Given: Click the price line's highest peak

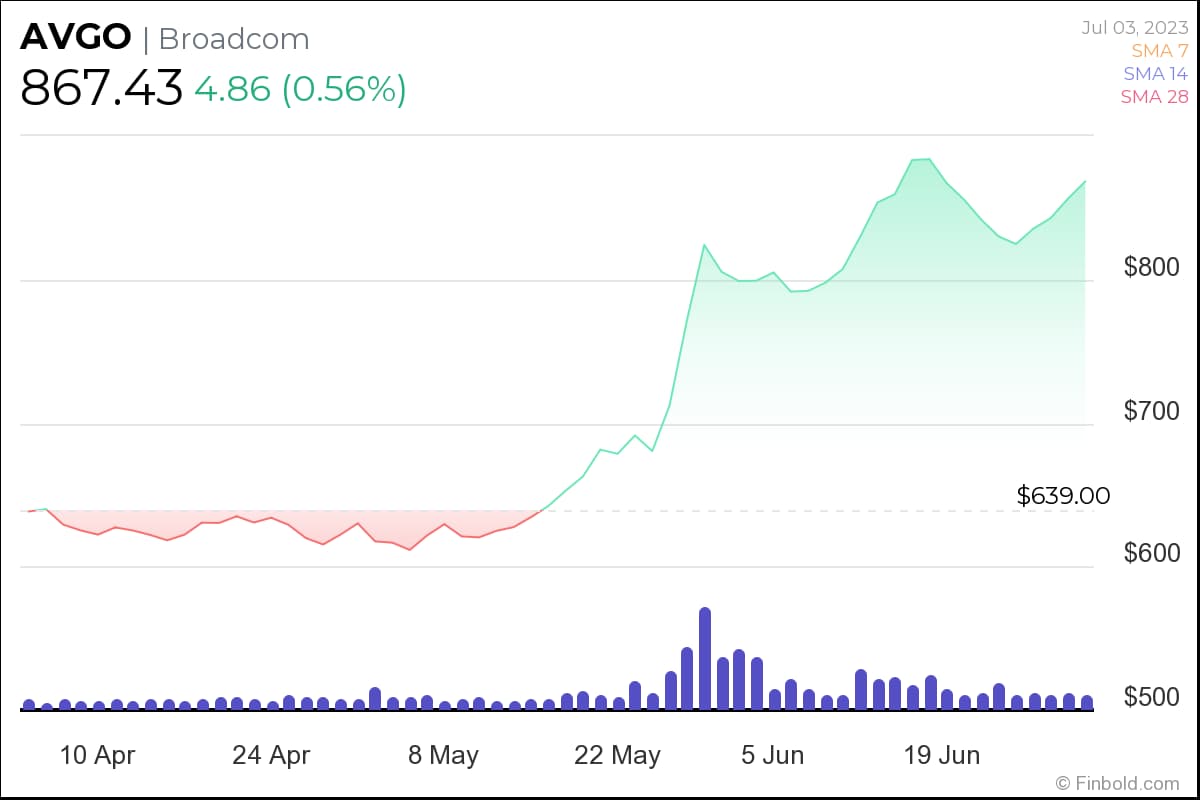Looking at the screenshot, I should point(930,159).
